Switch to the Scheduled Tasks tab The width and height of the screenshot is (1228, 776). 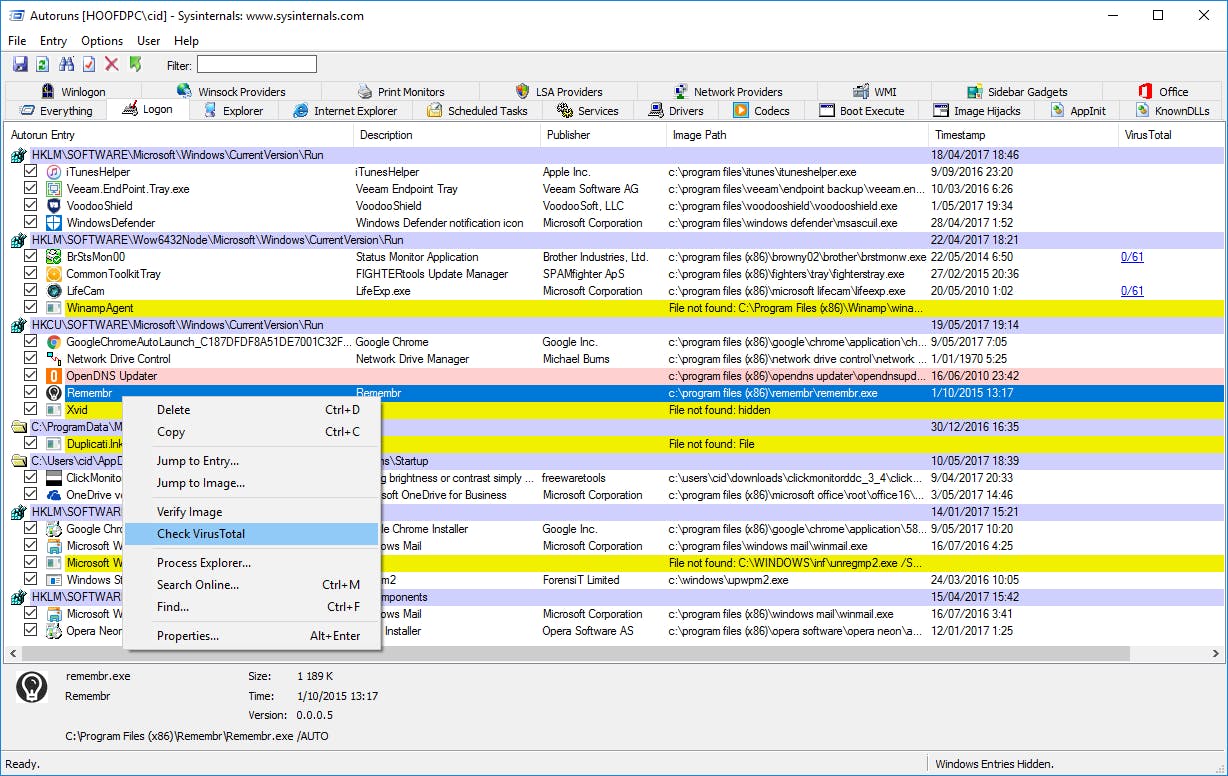[x=477, y=111]
